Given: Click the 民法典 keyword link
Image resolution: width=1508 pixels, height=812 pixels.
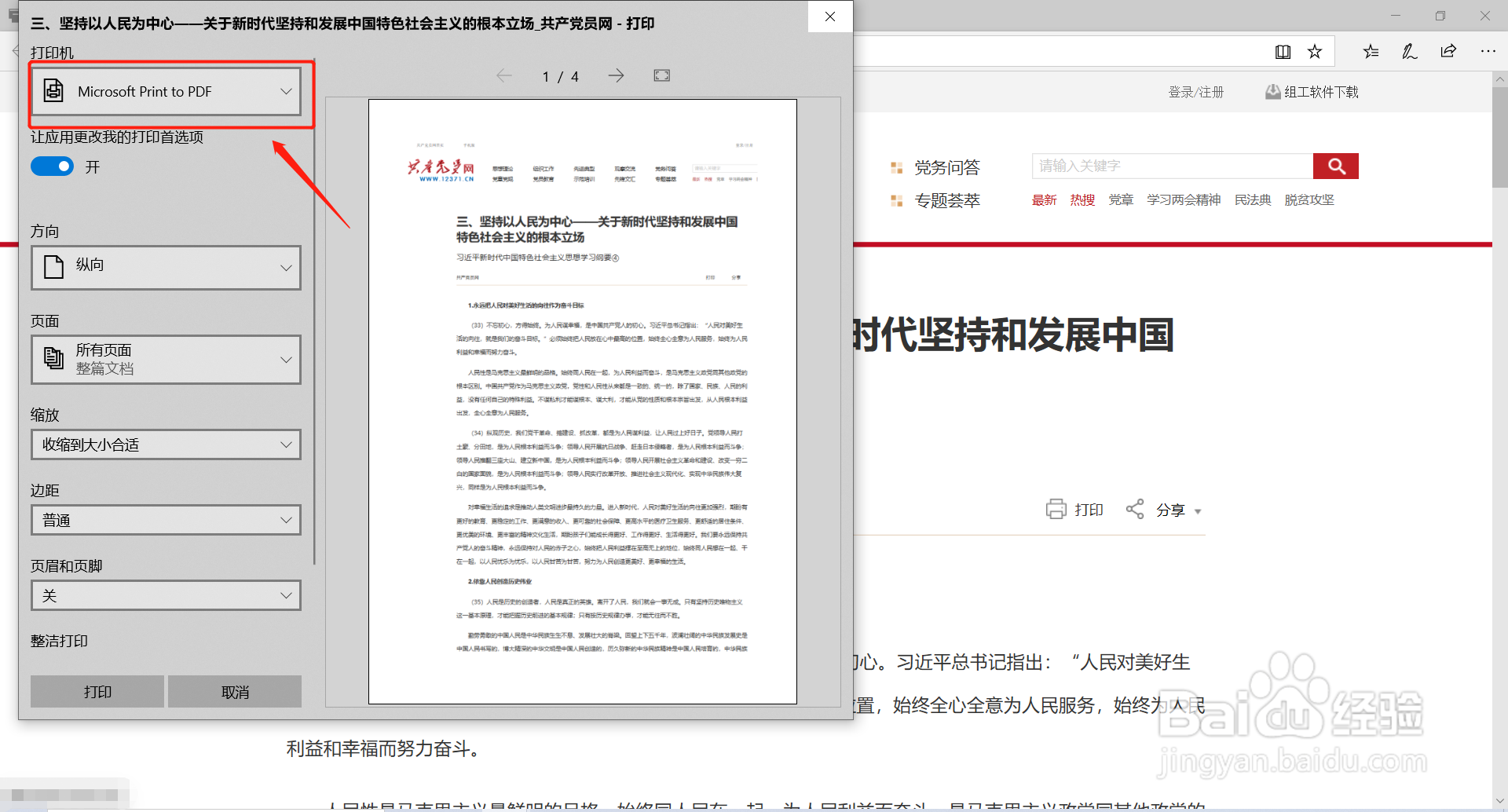Looking at the screenshot, I should point(1253,199).
